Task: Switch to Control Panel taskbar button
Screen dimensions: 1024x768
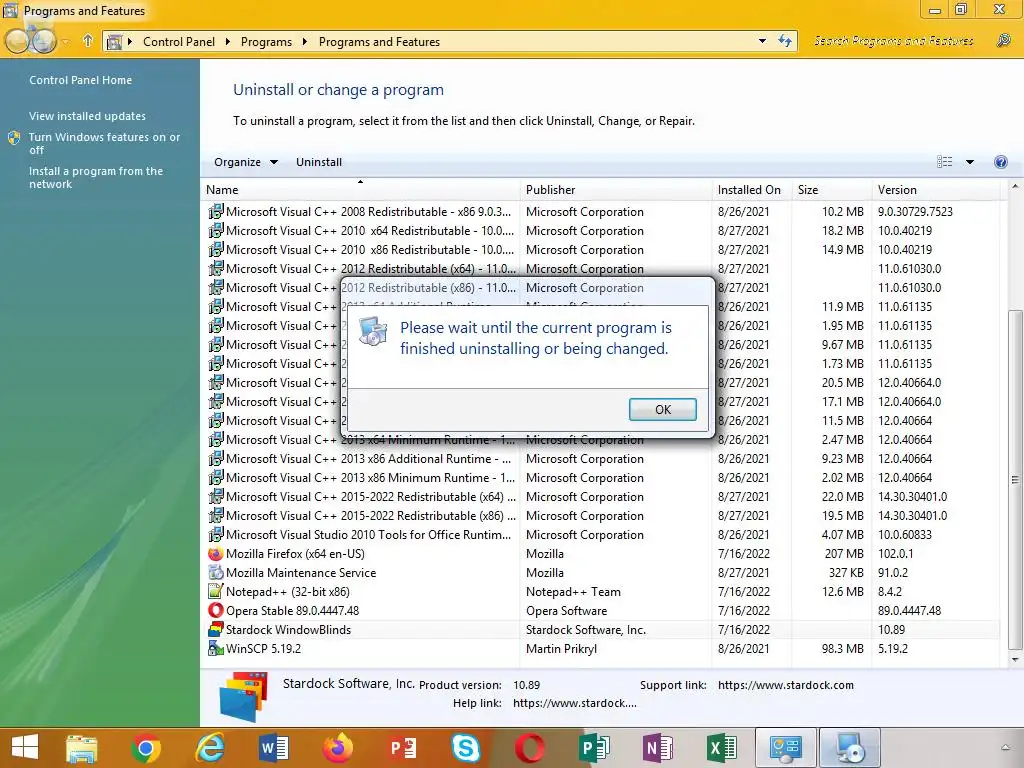Action: 786,748
